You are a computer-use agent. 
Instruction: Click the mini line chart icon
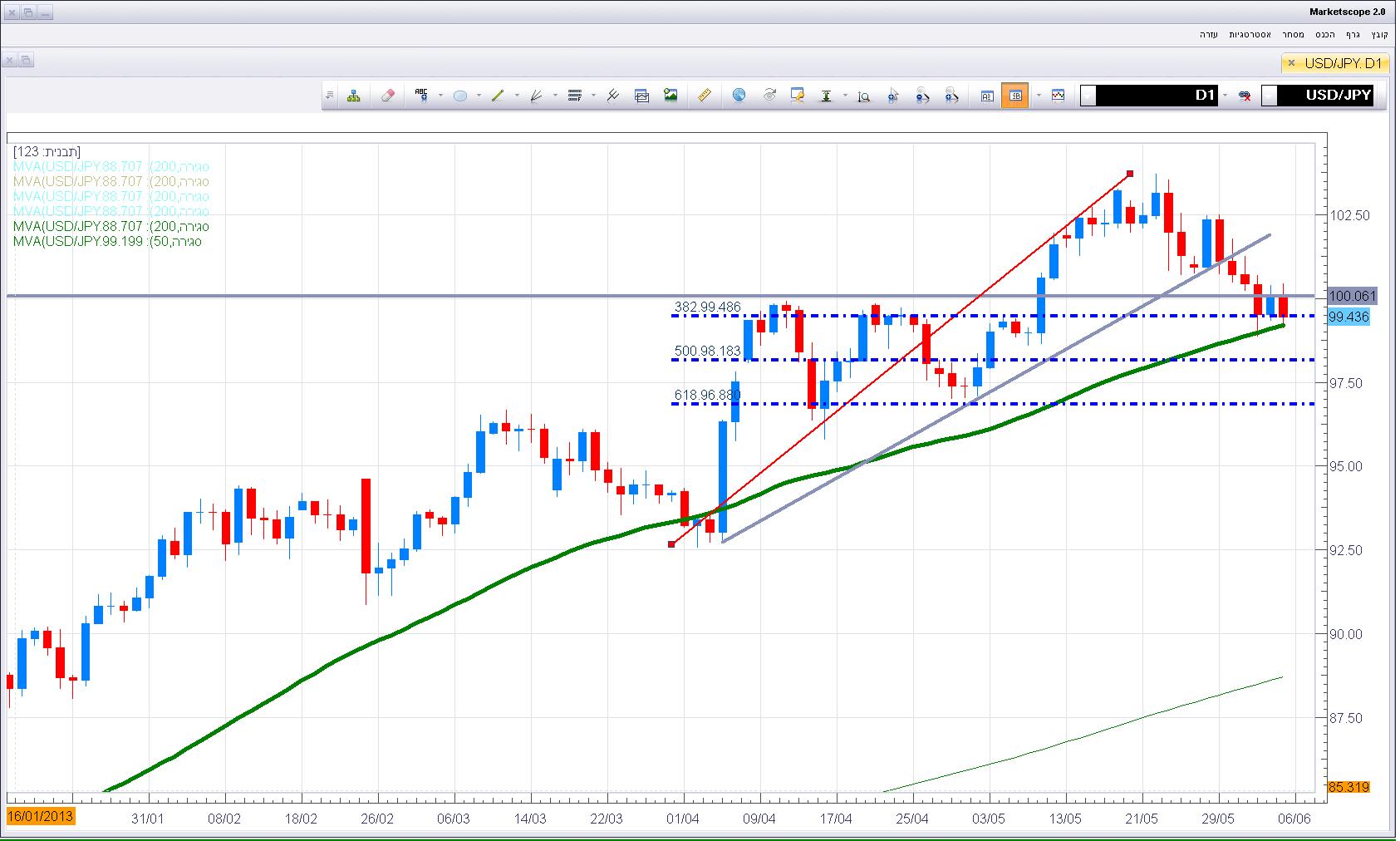1058,96
